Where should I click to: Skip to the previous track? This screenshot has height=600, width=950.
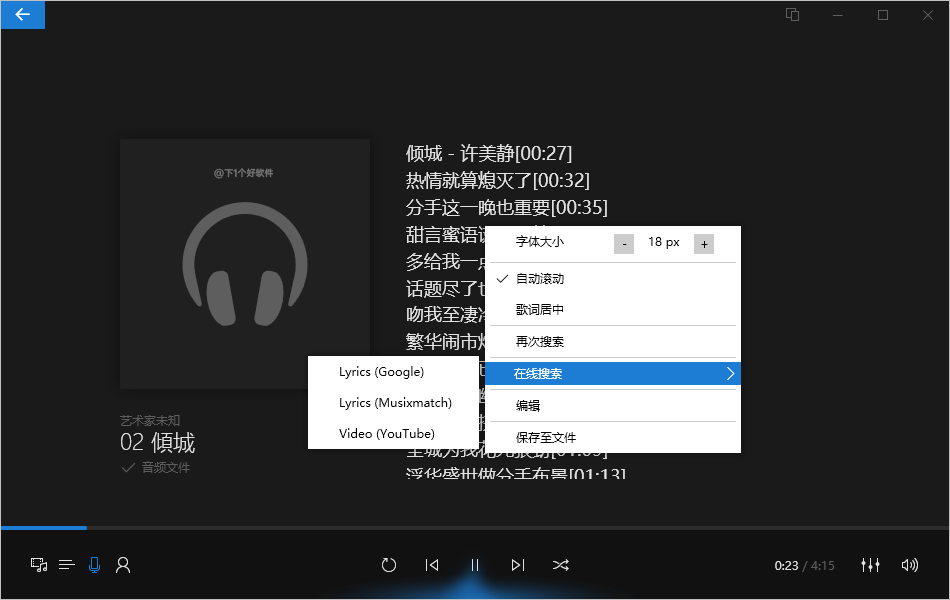(432, 565)
